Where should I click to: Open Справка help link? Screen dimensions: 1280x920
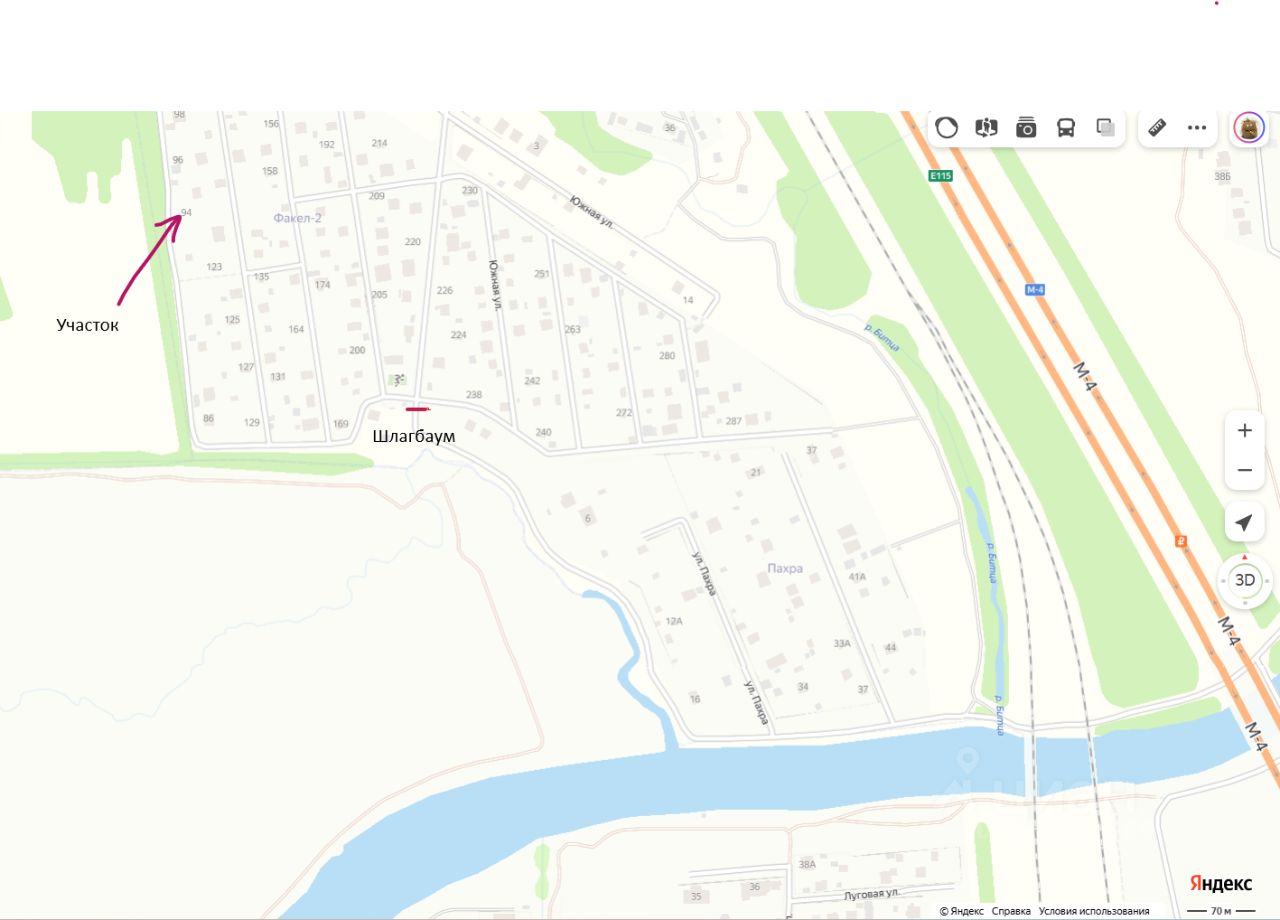tap(1011, 911)
